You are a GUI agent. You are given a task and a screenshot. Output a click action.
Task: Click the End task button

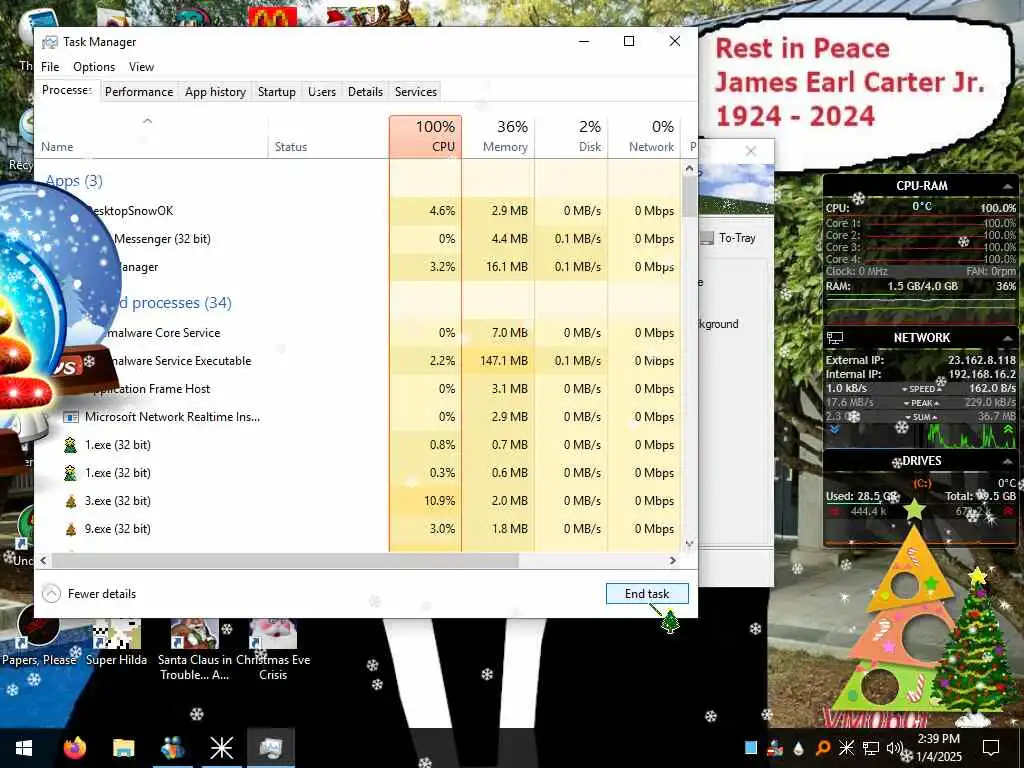point(647,594)
